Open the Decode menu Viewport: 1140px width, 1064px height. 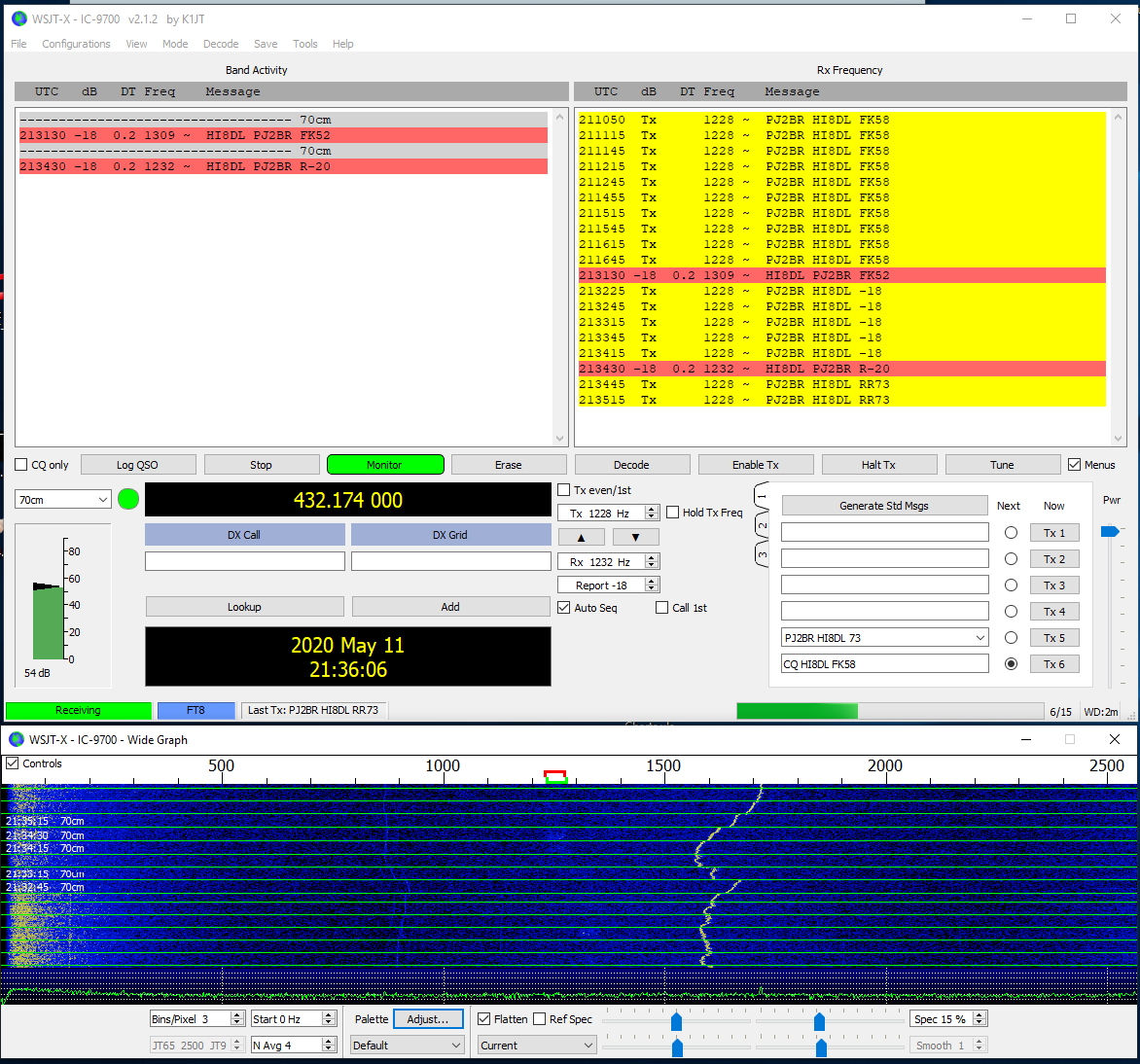[x=221, y=44]
